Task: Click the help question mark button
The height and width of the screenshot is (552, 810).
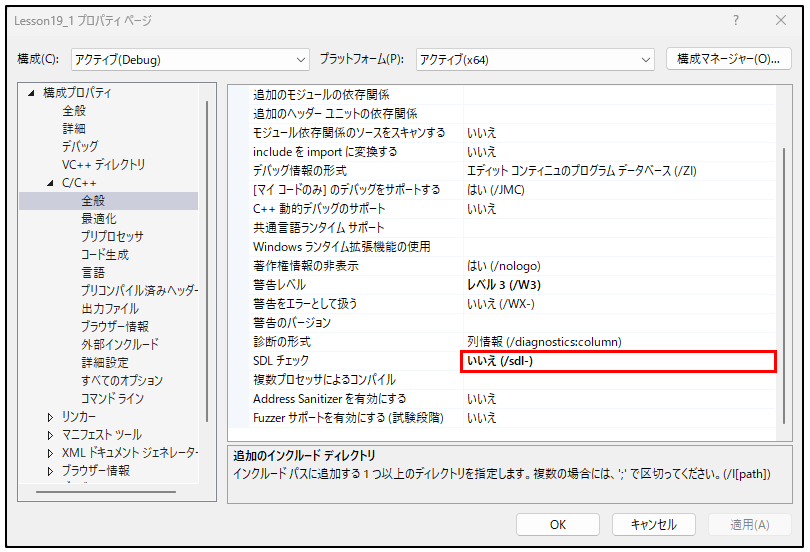Action: click(x=736, y=21)
